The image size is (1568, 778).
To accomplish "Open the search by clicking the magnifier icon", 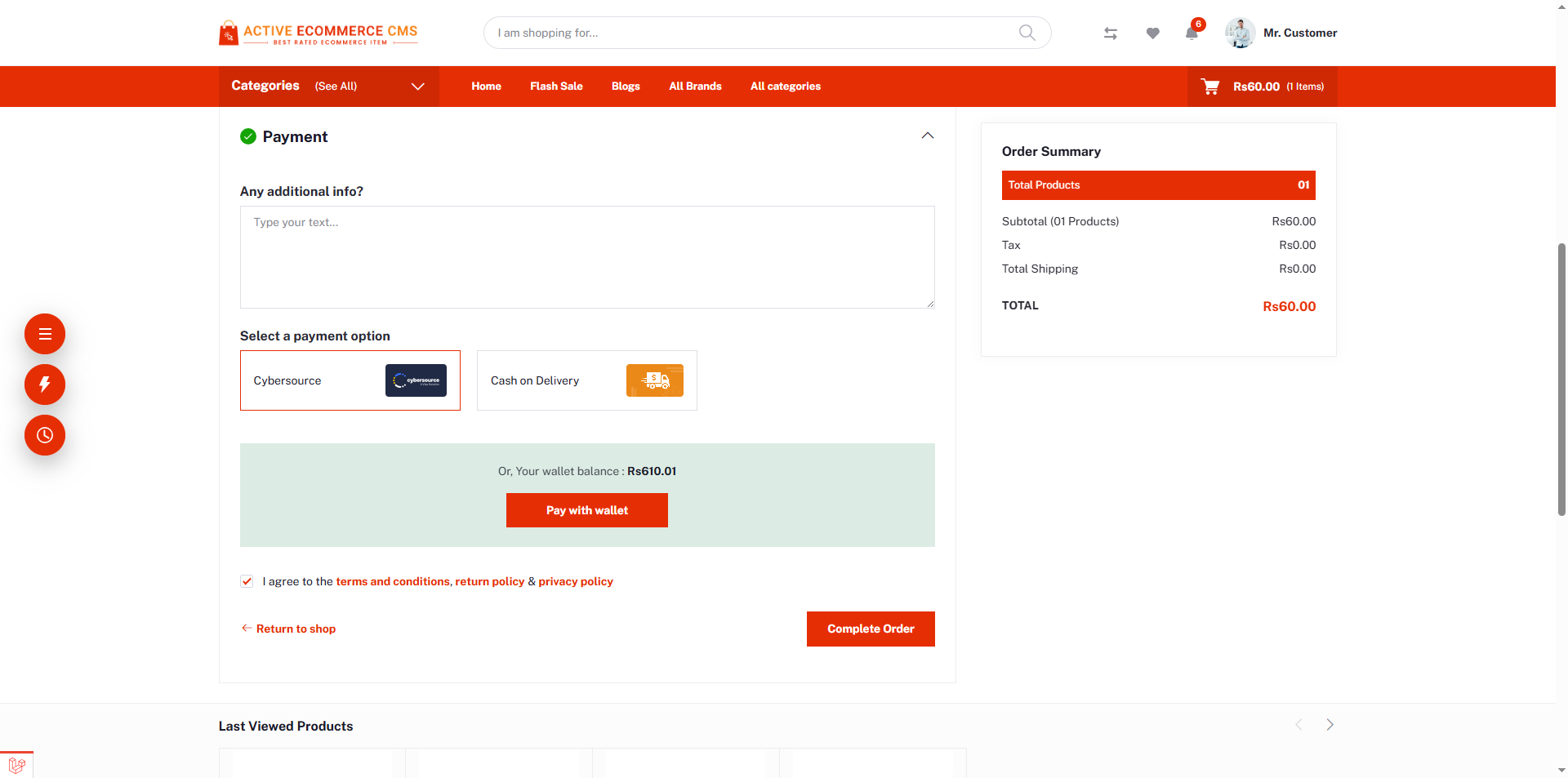I will (x=1027, y=33).
